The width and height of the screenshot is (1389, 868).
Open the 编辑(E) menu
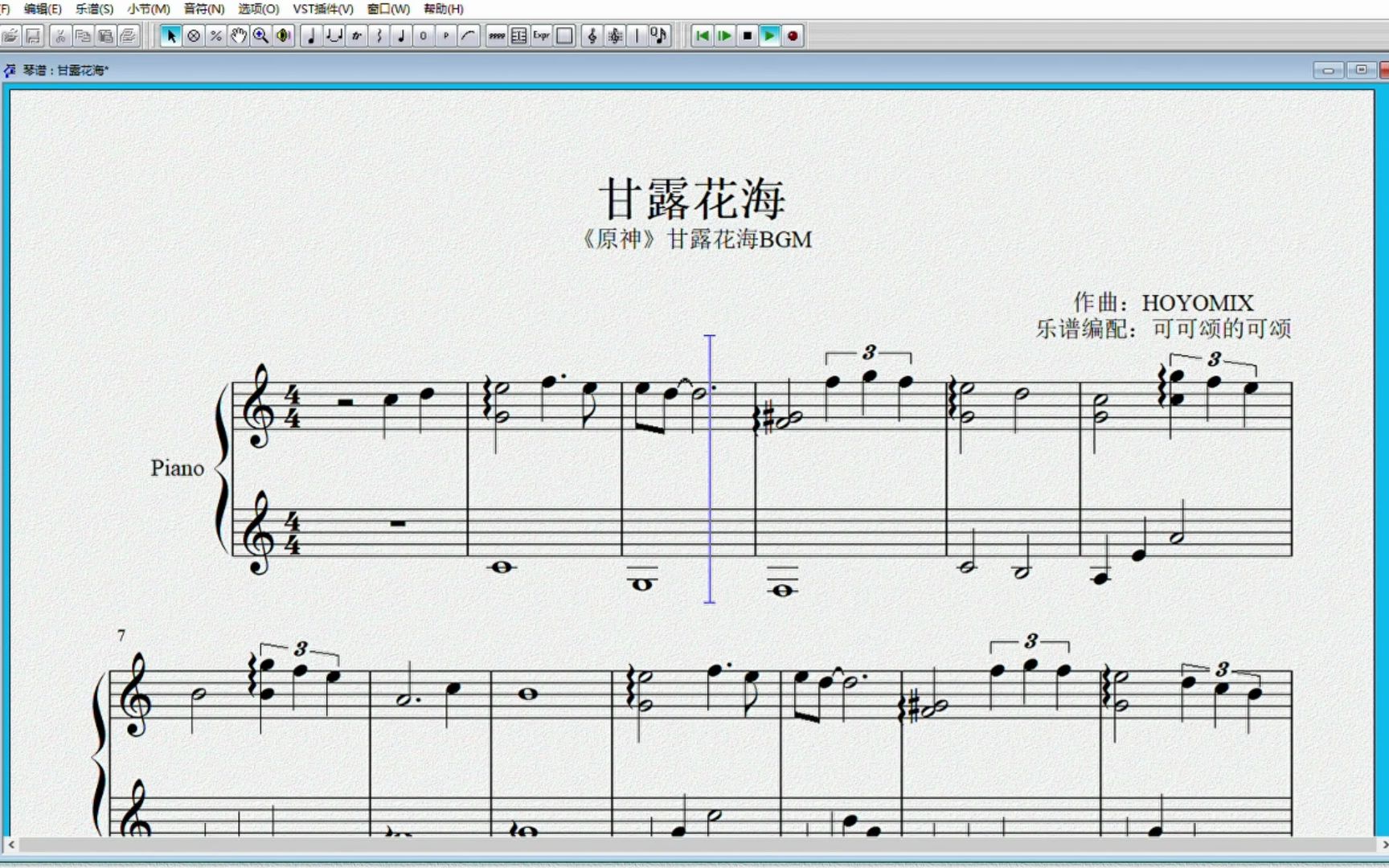[43, 9]
